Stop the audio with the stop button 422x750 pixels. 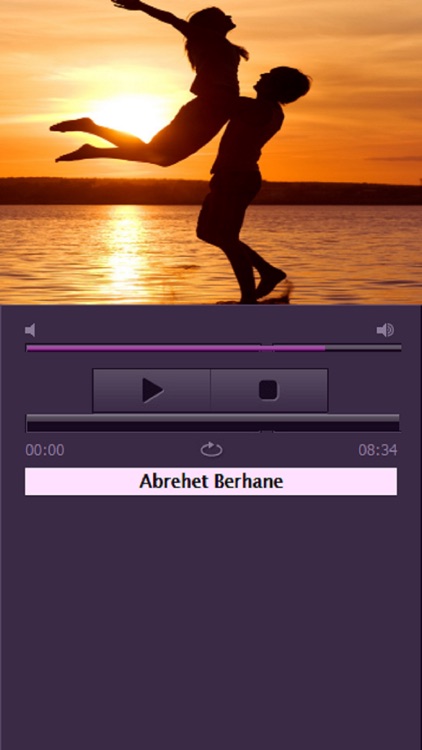pyautogui.click(x=269, y=390)
